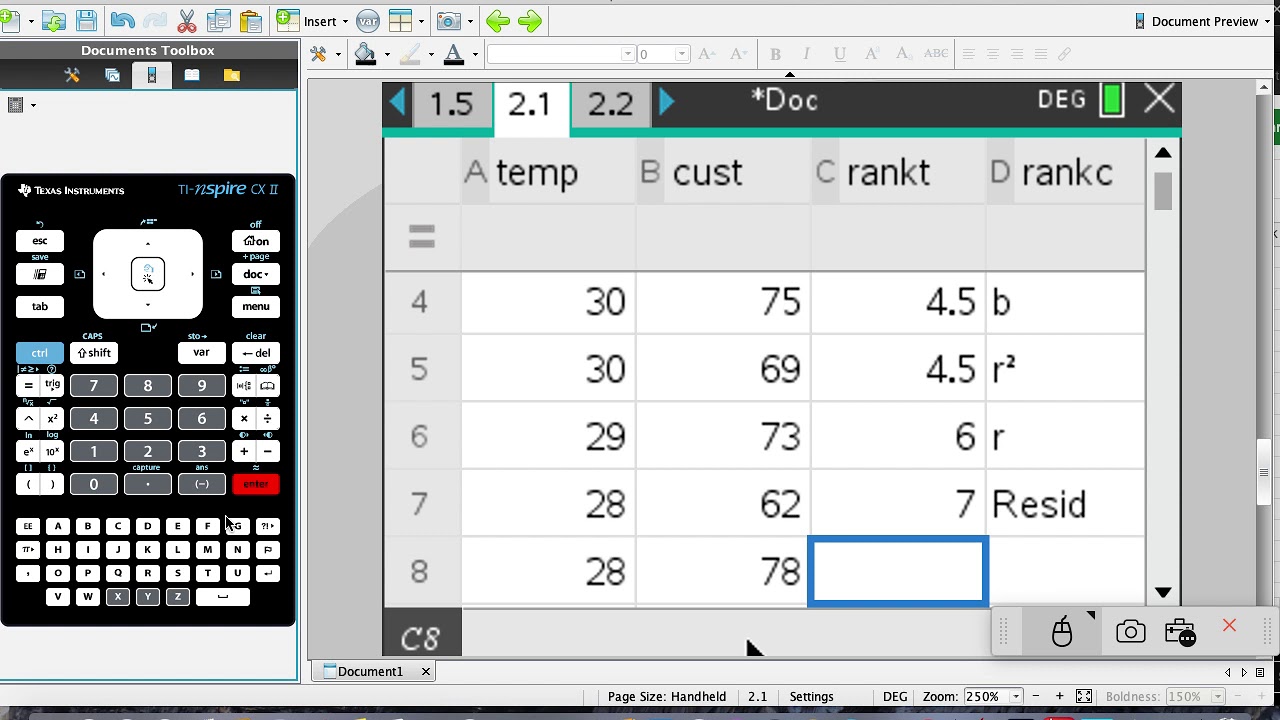Screen dimensions: 1280x720
Task: Click the blue left page arrow
Action: click(397, 102)
